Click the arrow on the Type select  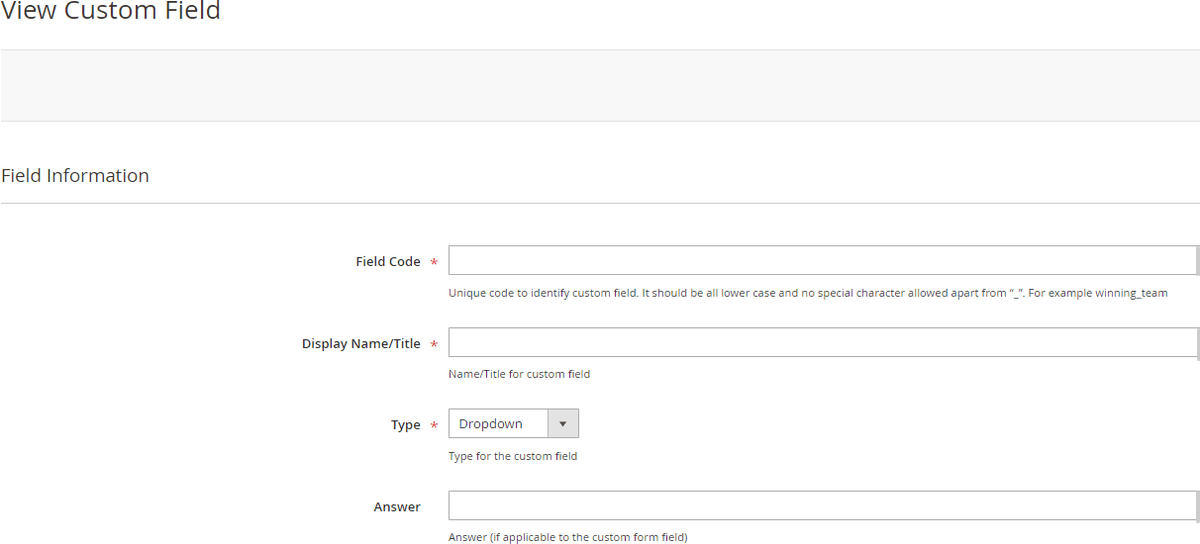(x=562, y=424)
